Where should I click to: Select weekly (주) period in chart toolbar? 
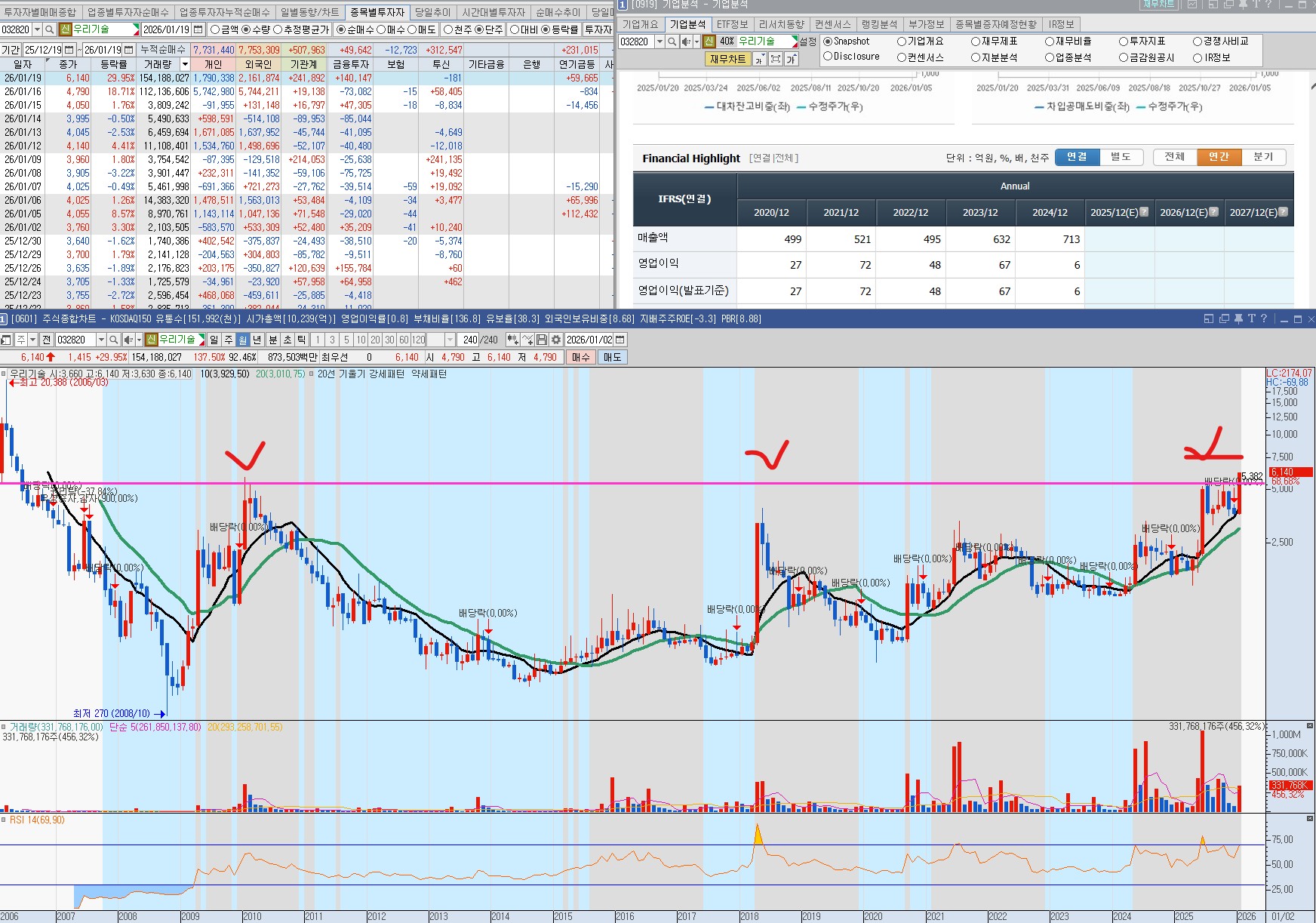tap(228, 340)
